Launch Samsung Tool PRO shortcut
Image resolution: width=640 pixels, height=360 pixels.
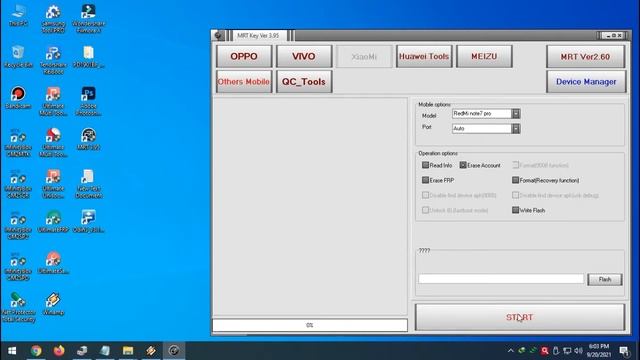click(53, 19)
